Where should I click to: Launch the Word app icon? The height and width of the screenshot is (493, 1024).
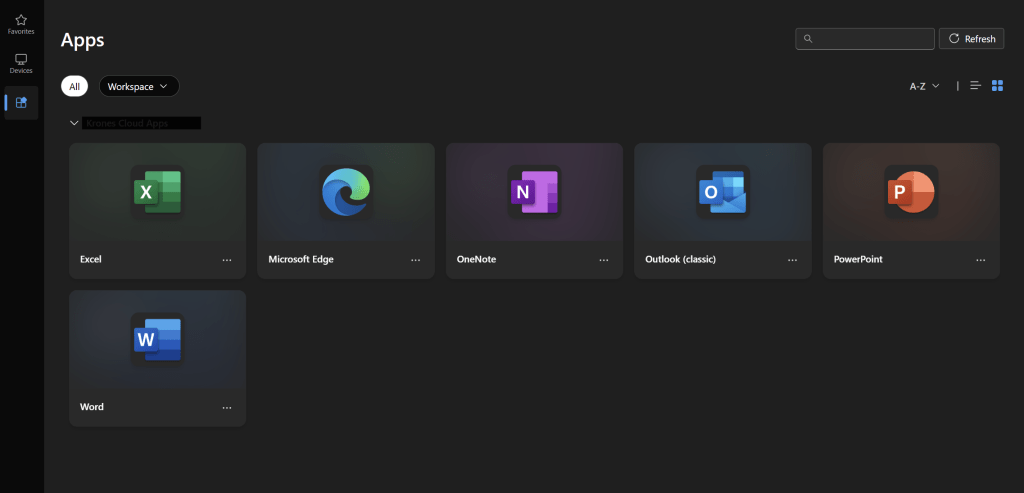coord(157,340)
